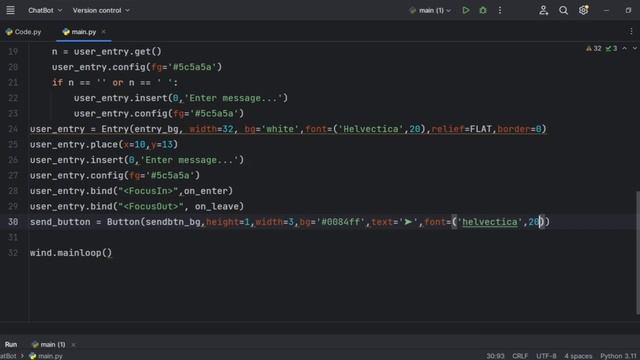Open the main (1) run configuration dropdown
640x360 pixels.
tap(430, 10)
